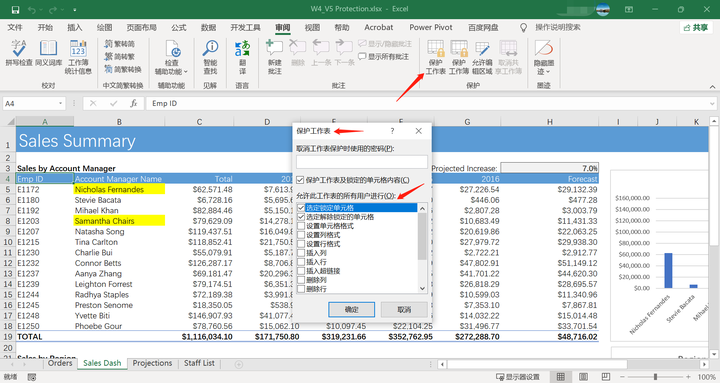This screenshot has height=383, width=720.
Task: Add a new sheet with plus icon
Action: pos(239,364)
